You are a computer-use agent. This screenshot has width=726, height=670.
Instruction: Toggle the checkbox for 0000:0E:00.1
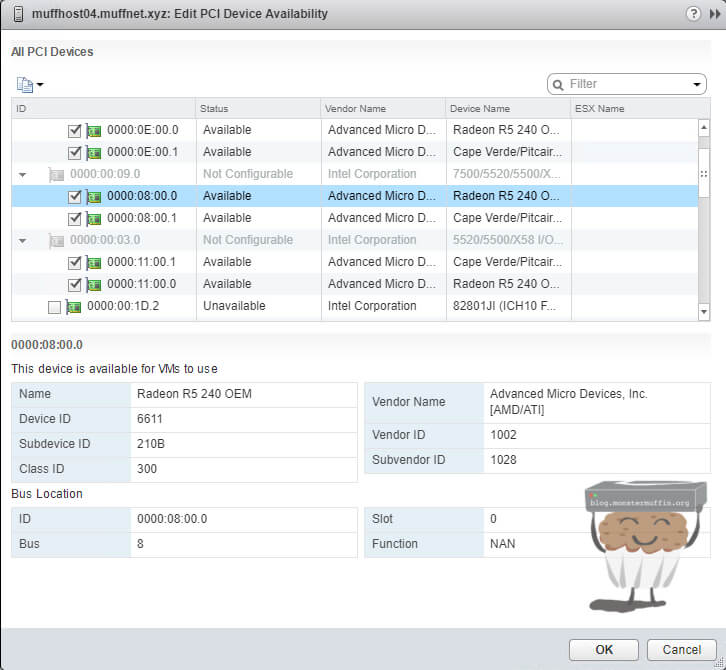click(x=74, y=152)
